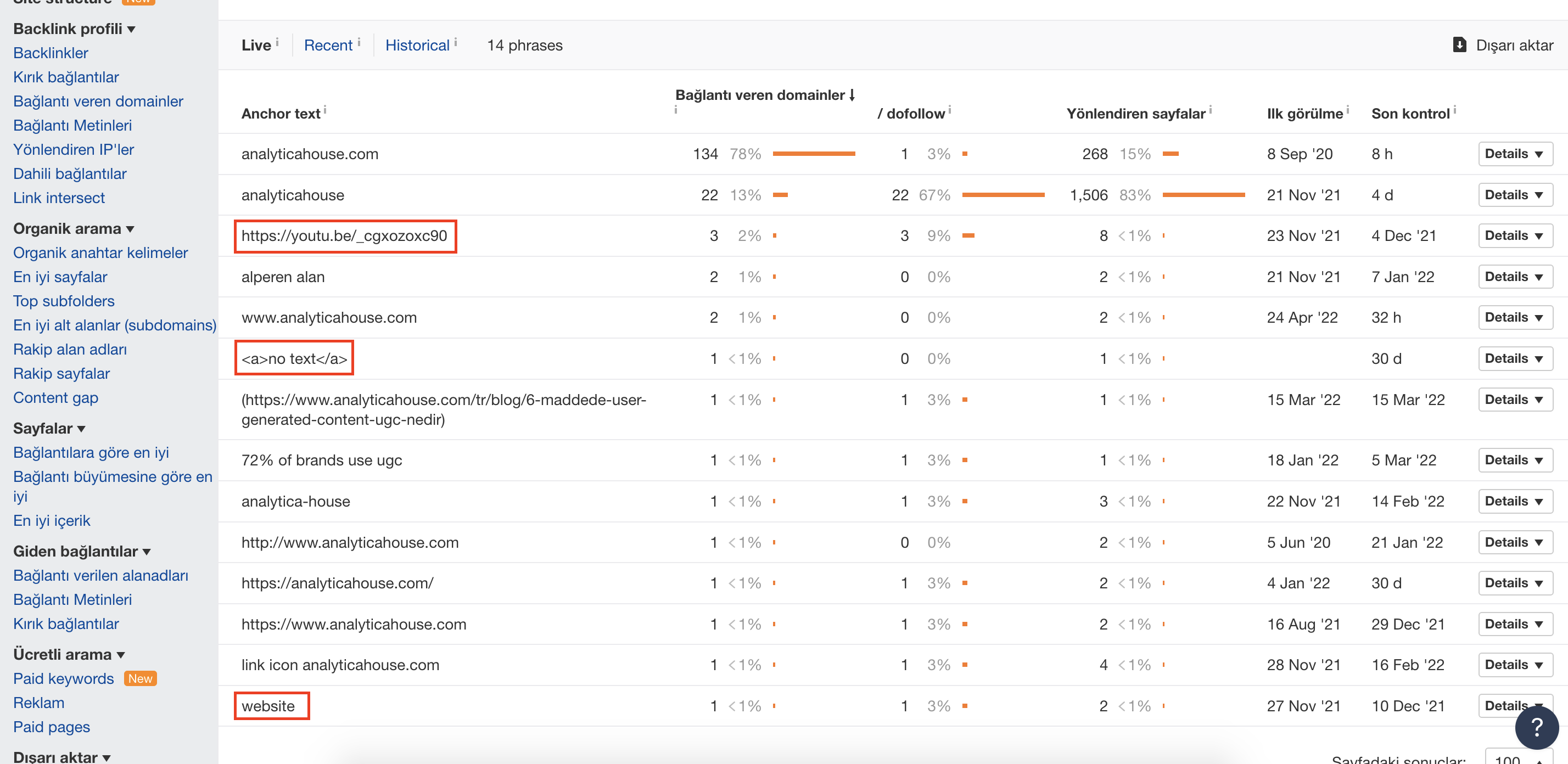
Task: Collapse the Ücretli arama sidebar section
Action: click(x=69, y=655)
